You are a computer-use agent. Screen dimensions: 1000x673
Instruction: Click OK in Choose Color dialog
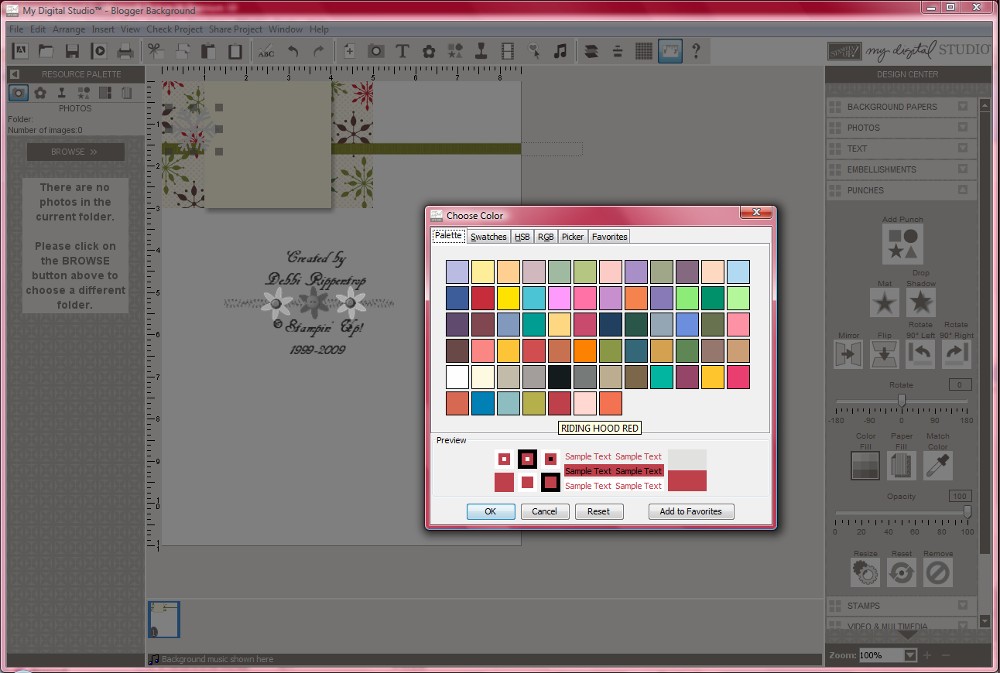coord(490,511)
